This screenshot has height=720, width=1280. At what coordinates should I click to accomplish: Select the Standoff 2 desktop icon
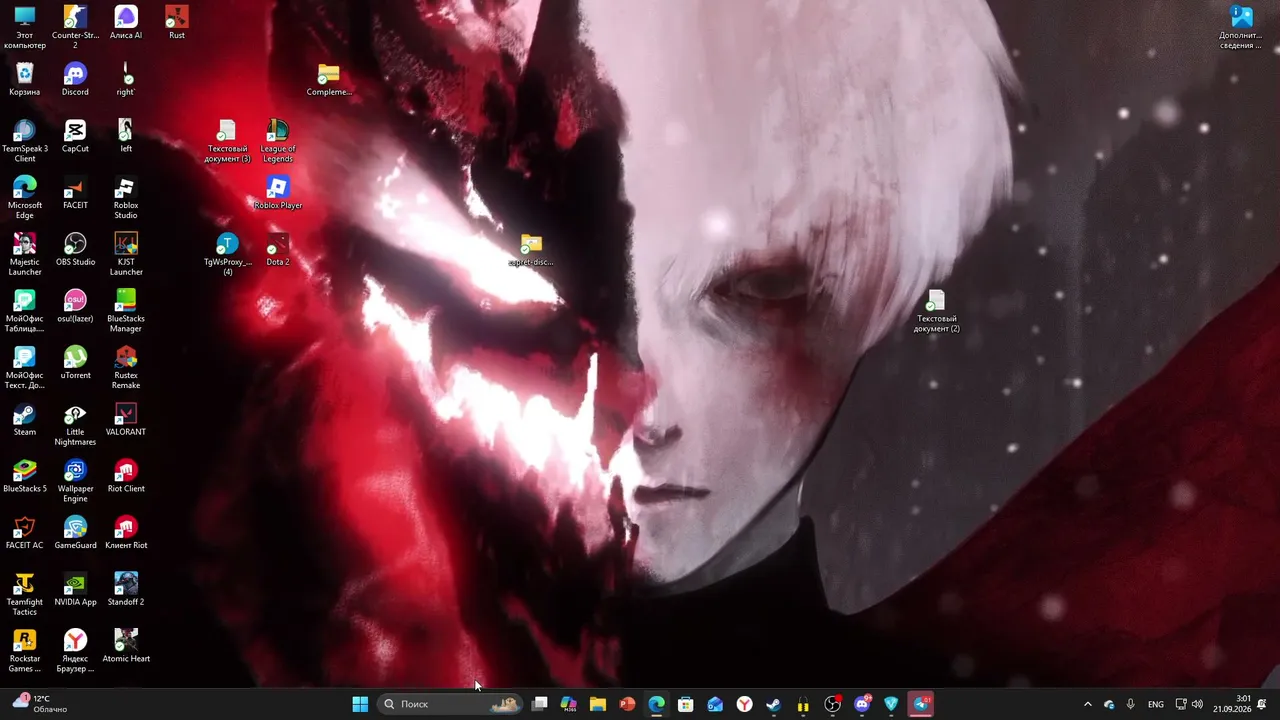click(126, 590)
